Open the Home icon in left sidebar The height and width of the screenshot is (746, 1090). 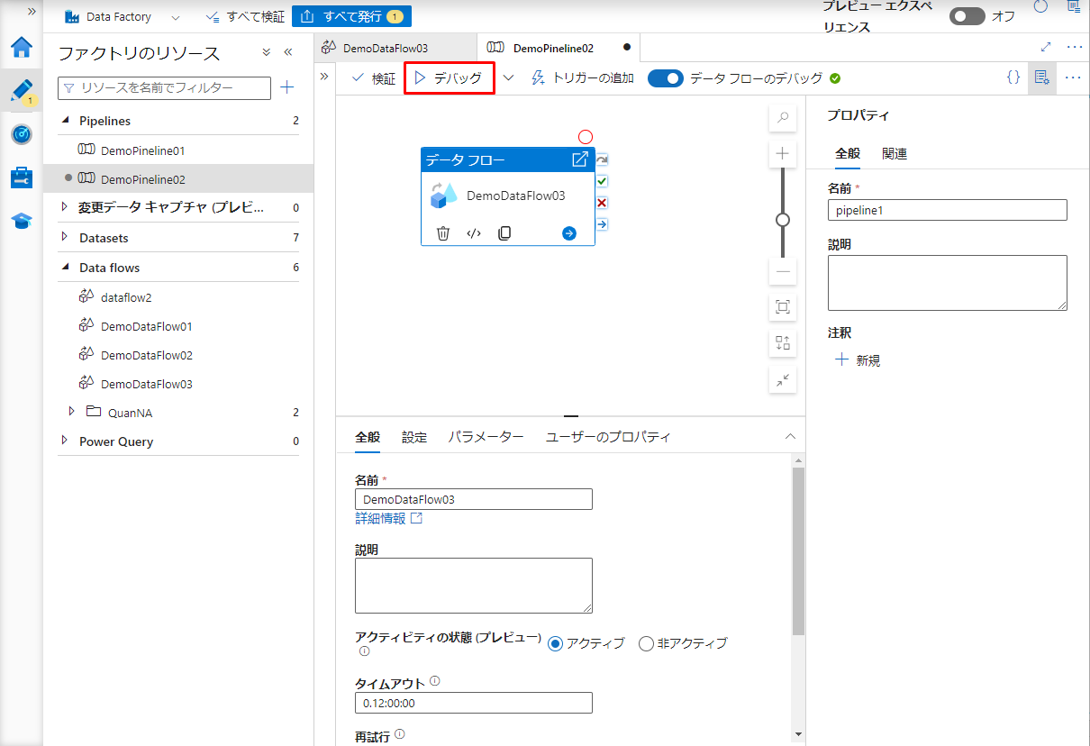pos(22,47)
